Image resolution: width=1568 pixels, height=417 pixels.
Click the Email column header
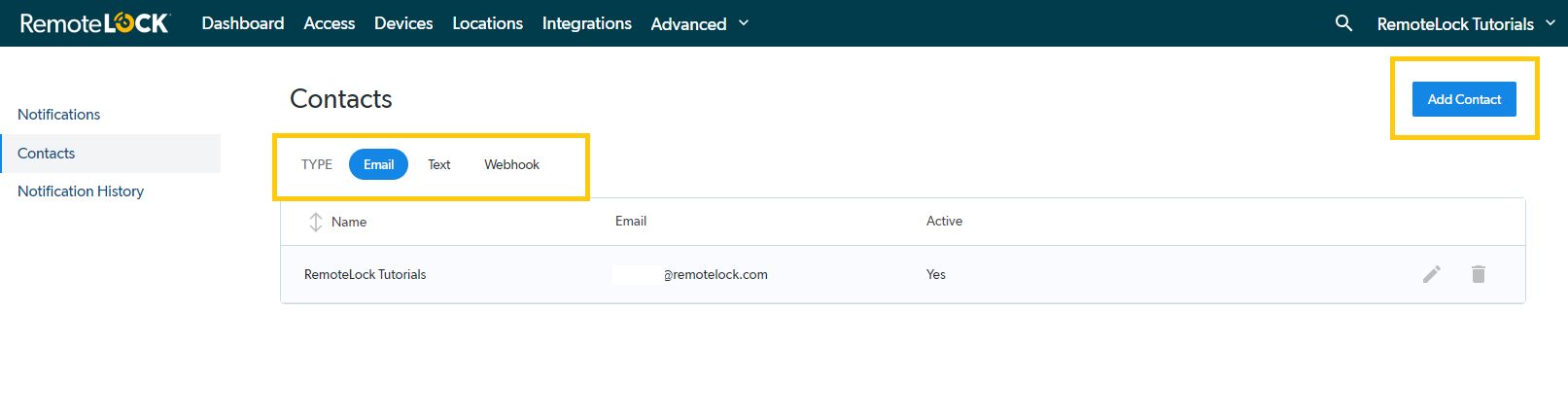[x=631, y=222]
